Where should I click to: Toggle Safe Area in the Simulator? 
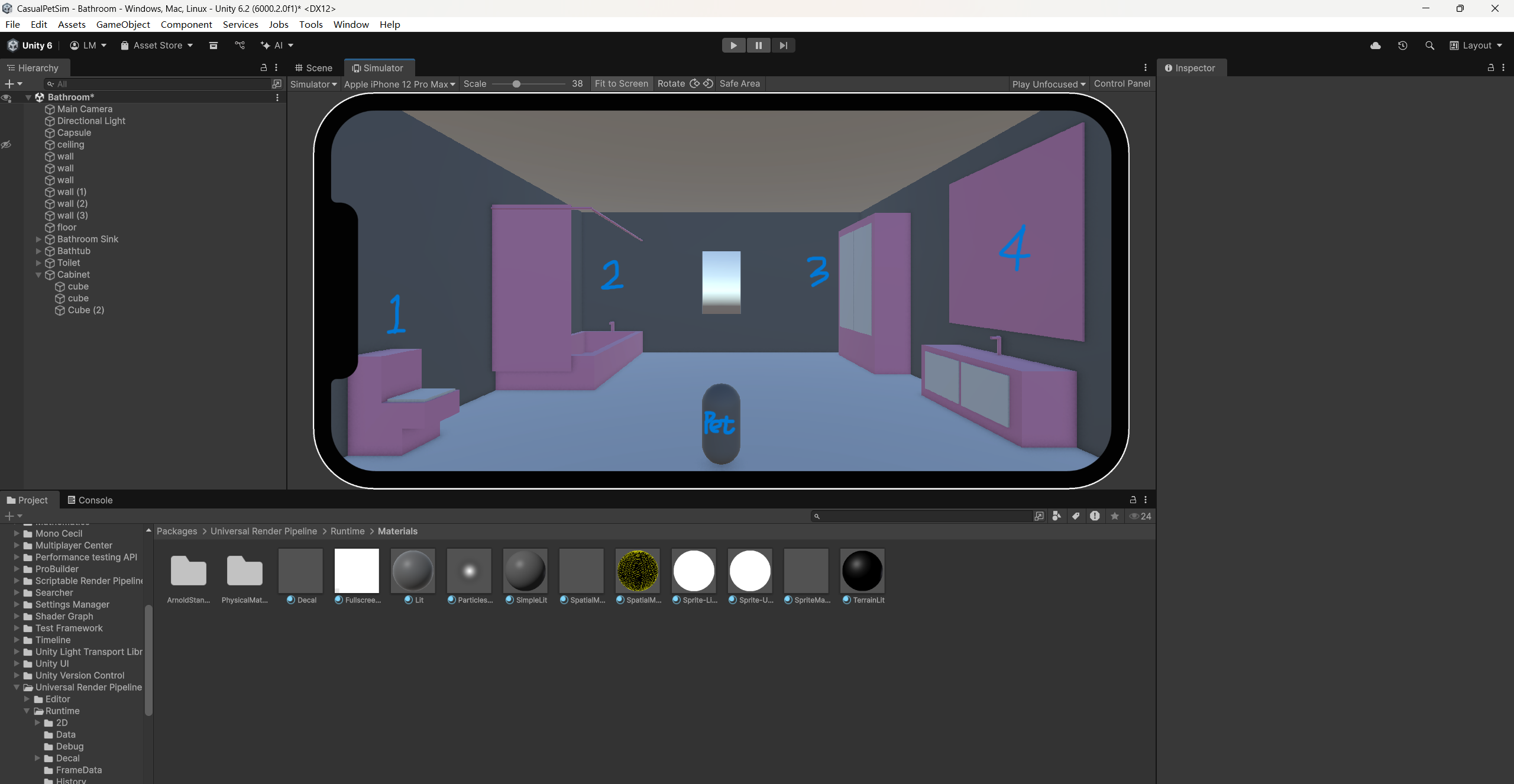click(739, 84)
